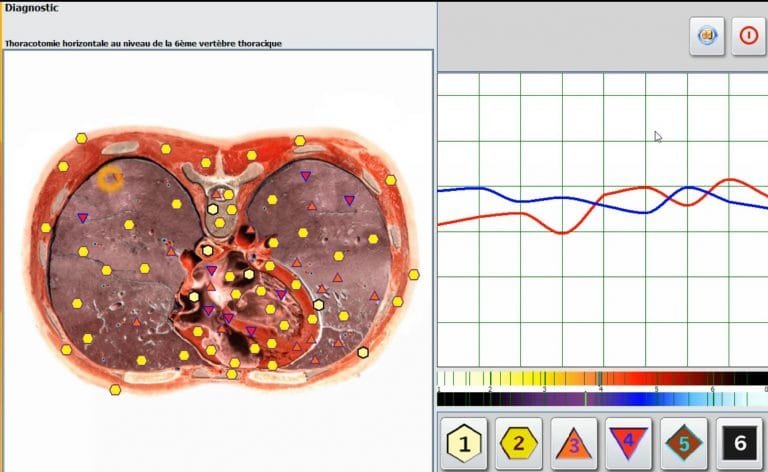Viewport: 768px width, 472px height.
Task: Click the black square level 6 button
Action: pyautogui.click(x=739, y=440)
